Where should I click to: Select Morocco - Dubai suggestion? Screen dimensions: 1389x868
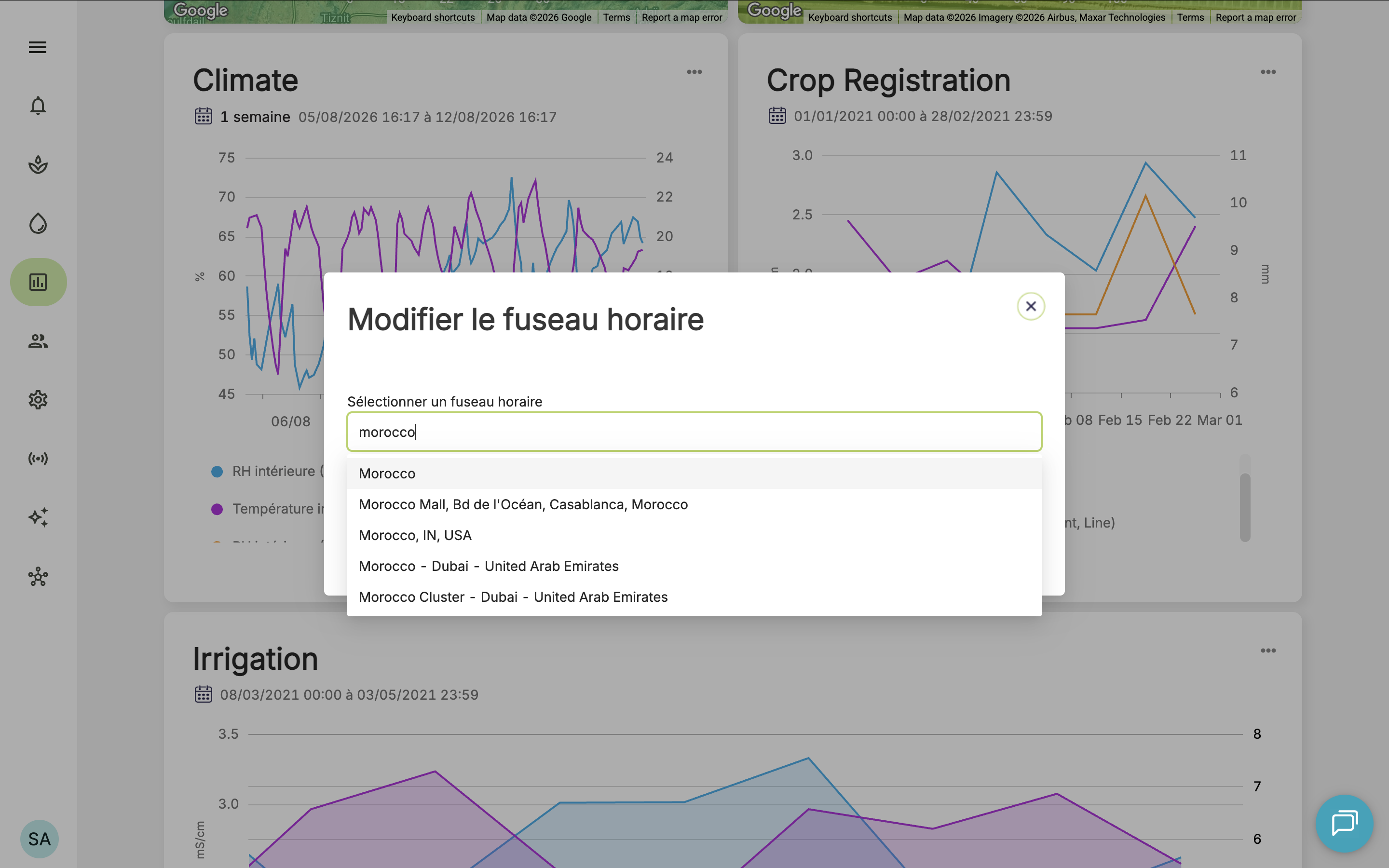694,567
